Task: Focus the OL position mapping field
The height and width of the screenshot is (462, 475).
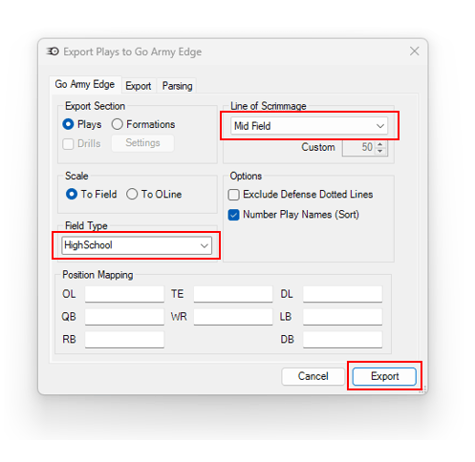Action: click(x=124, y=294)
